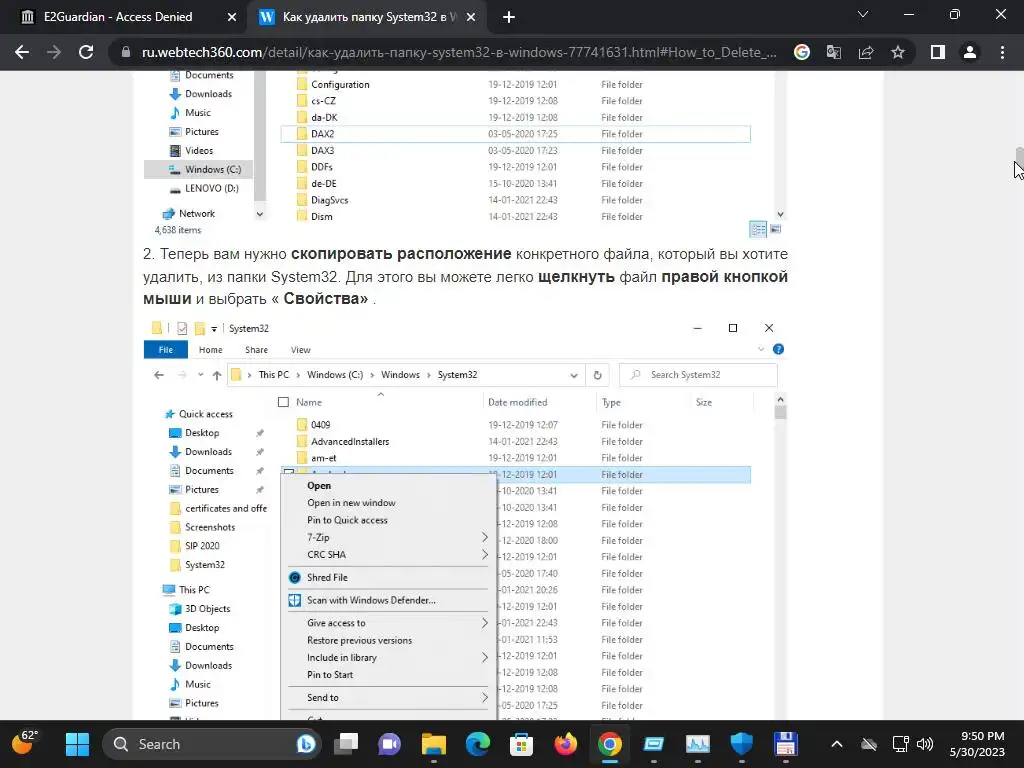
Task: Open the View ribbon tab
Action: 300,349
